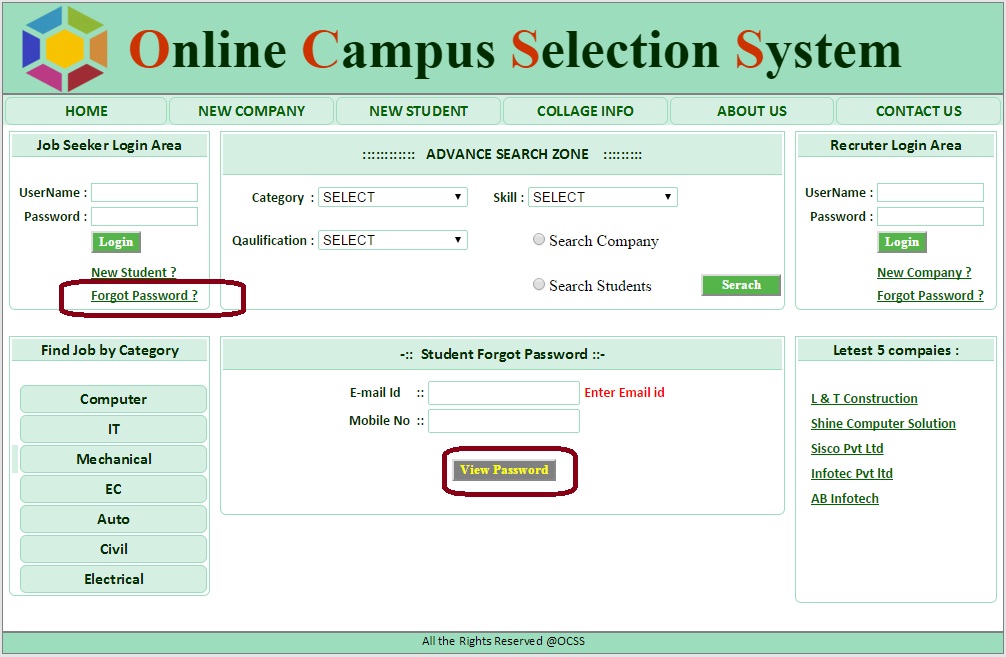The width and height of the screenshot is (1006, 657).
Task: Open student Forgot Password link
Action: tap(144, 296)
